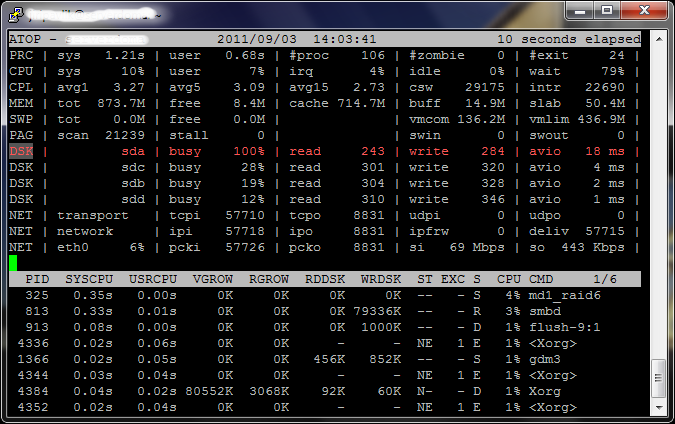Click the highlighted red DSK label
Image resolution: width=675 pixels, height=424 pixels.
21,152
